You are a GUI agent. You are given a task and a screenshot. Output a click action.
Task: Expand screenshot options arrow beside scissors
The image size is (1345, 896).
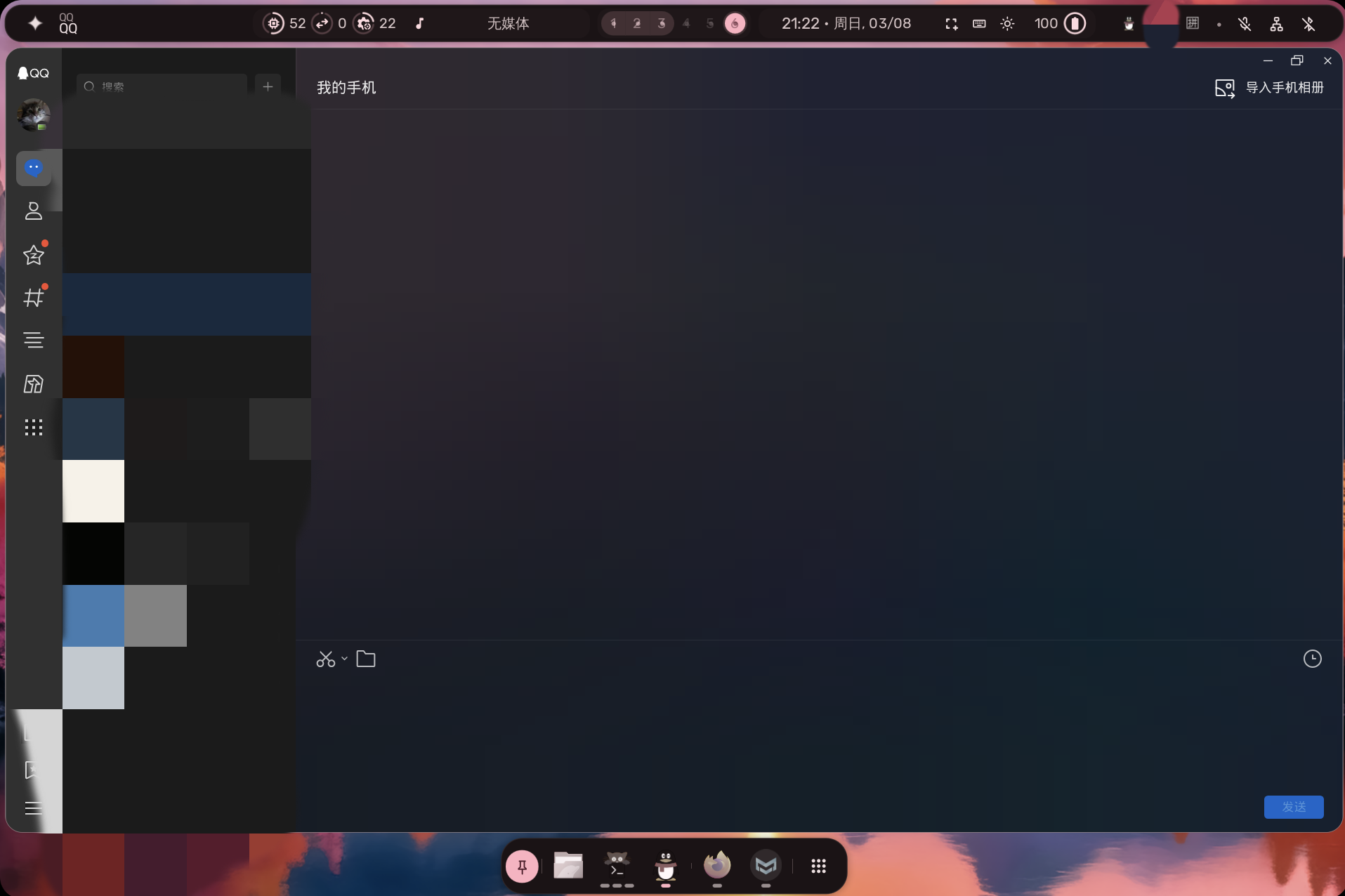click(x=344, y=659)
